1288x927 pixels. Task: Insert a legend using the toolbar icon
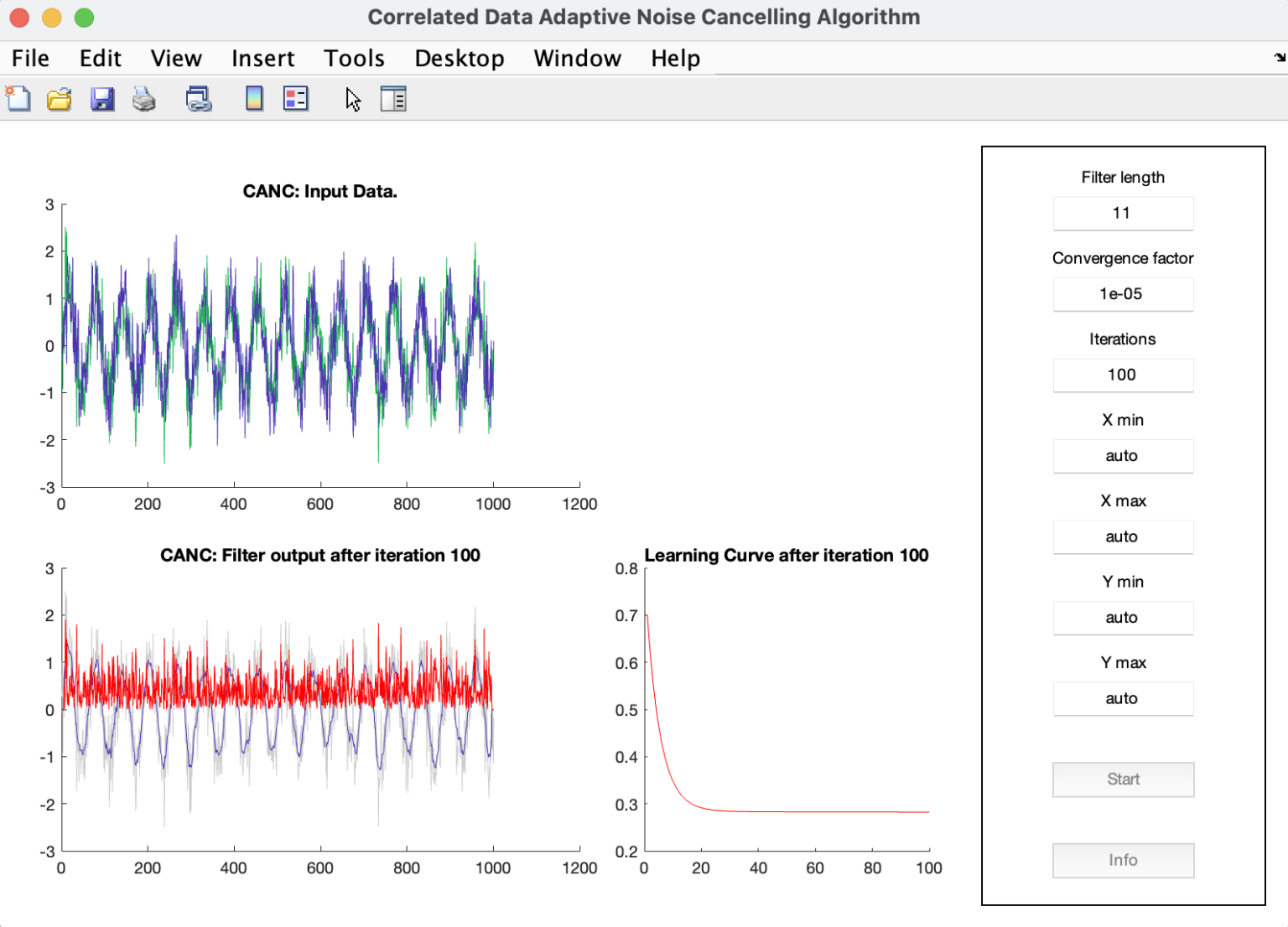coord(296,99)
